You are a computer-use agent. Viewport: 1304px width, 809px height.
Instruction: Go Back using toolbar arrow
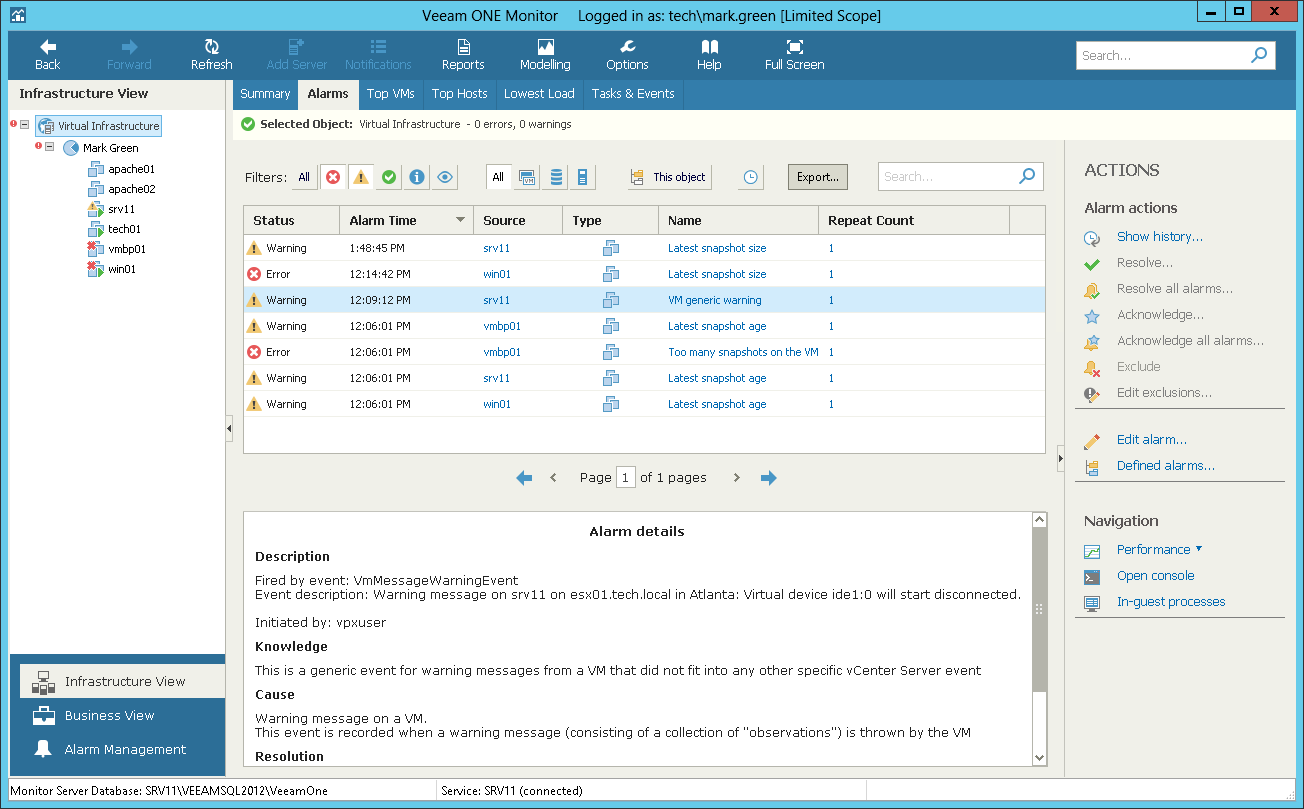tap(47, 55)
